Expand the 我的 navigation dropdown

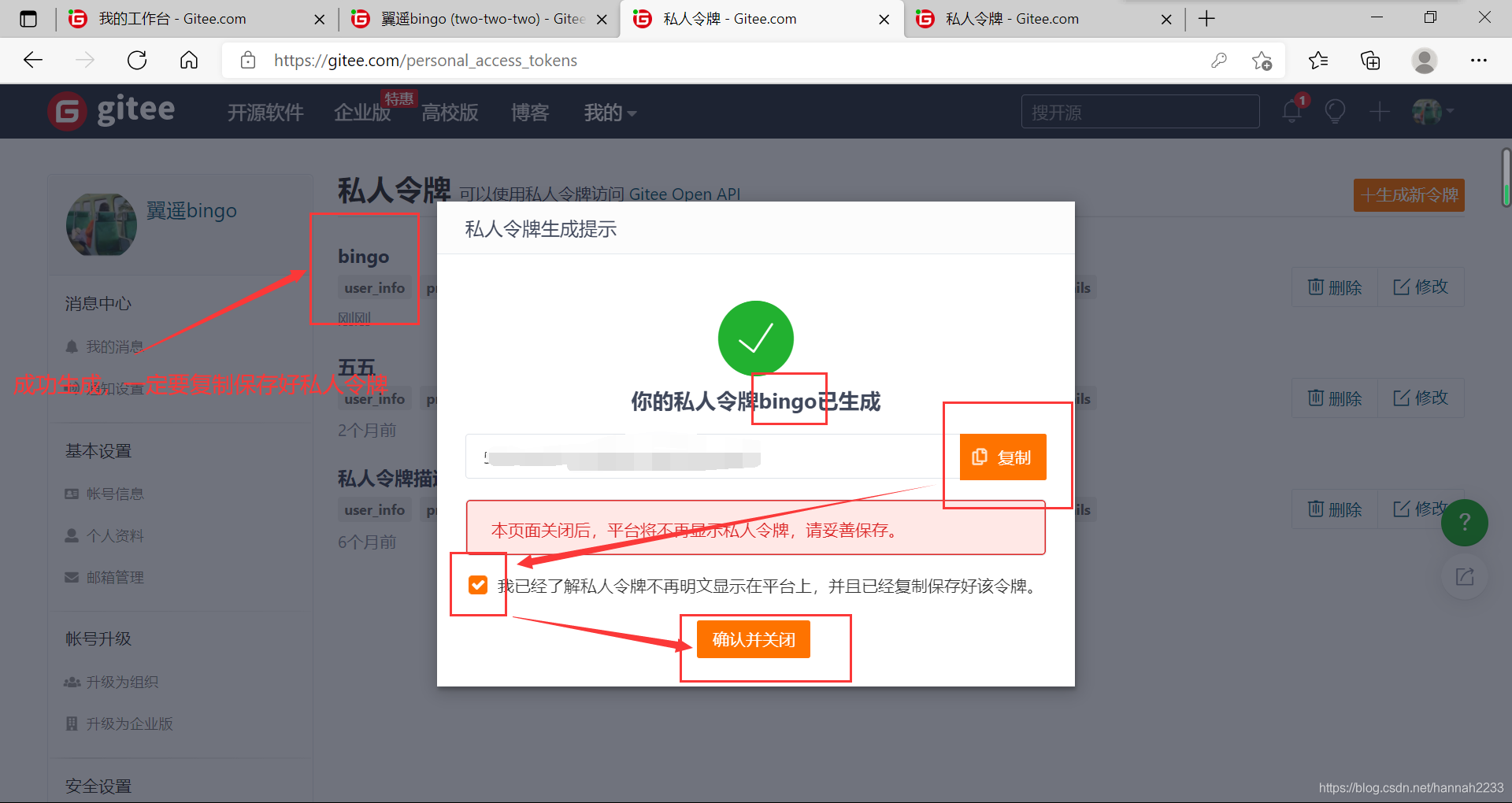tap(610, 113)
